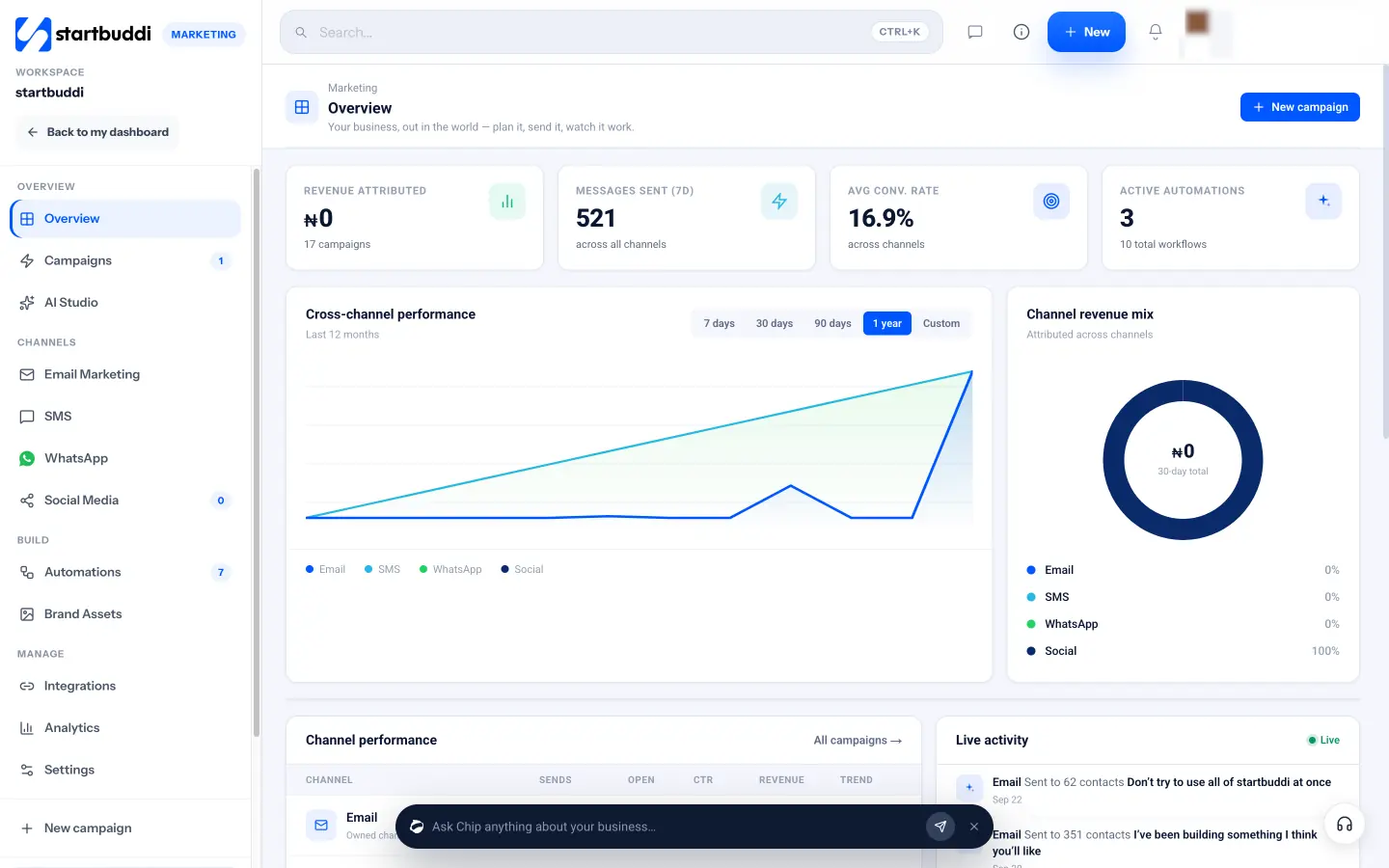The height and width of the screenshot is (868, 1389).
Task: Open Automations in the sidebar
Action: click(125, 572)
